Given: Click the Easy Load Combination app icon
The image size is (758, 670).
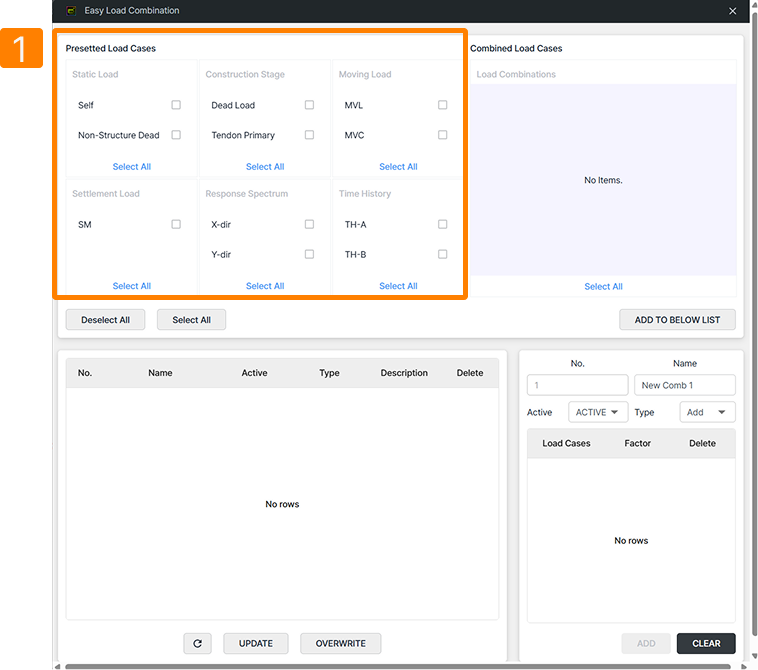Looking at the screenshot, I should (71, 11).
